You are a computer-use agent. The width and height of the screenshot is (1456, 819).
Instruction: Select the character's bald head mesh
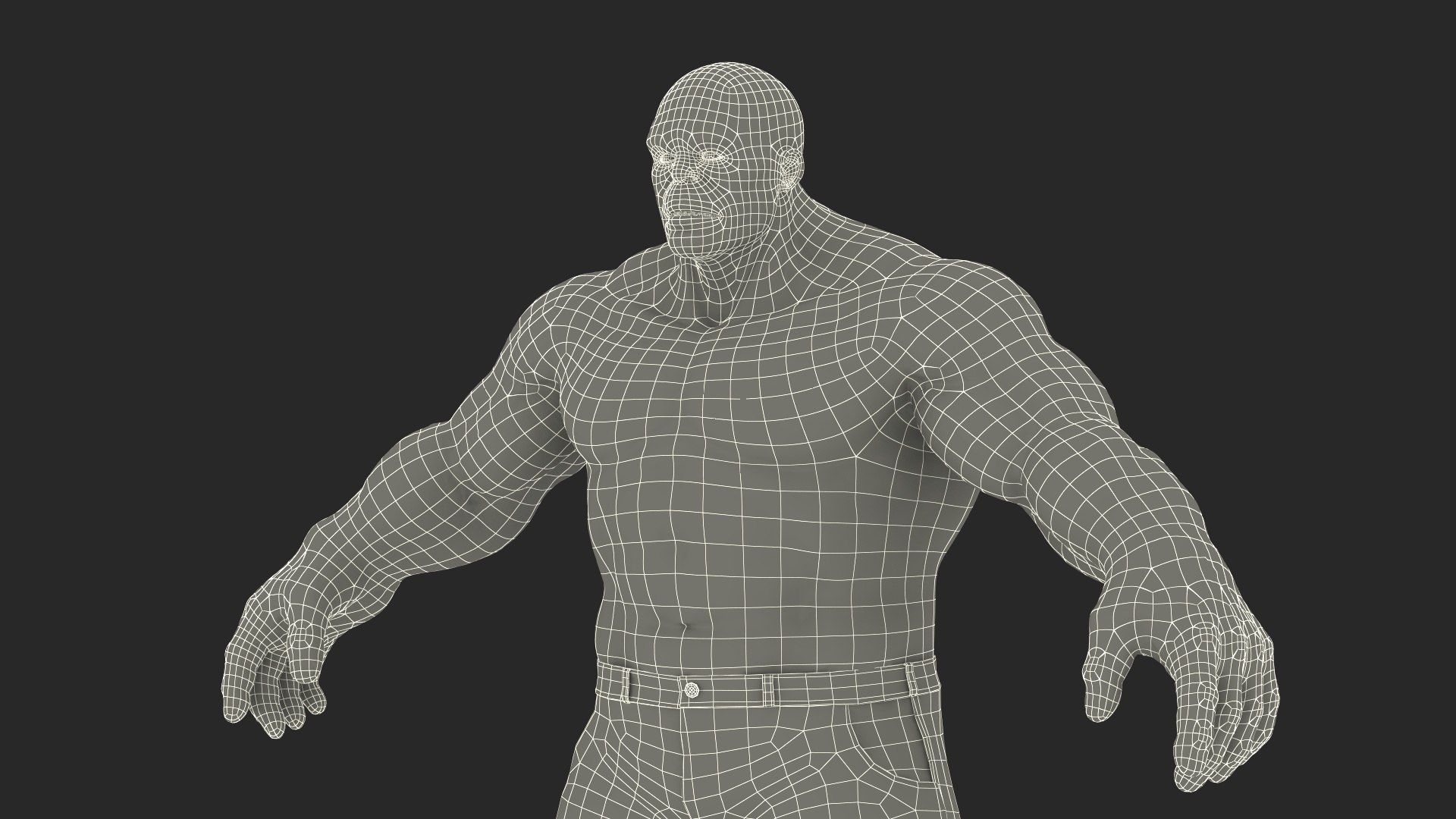coord(723,159)
